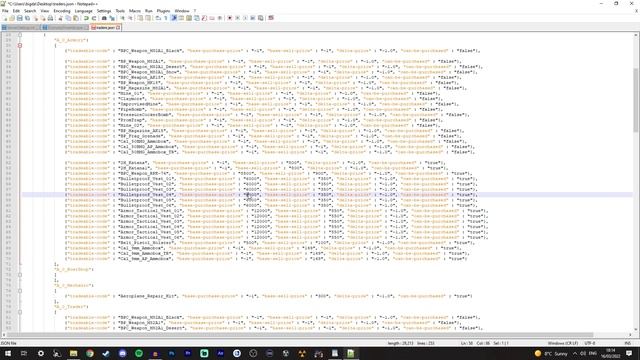The width and height of the screenshot is (640, 360).
Task: Click the Paste toolbar icon
Action: tap(76, 18)
